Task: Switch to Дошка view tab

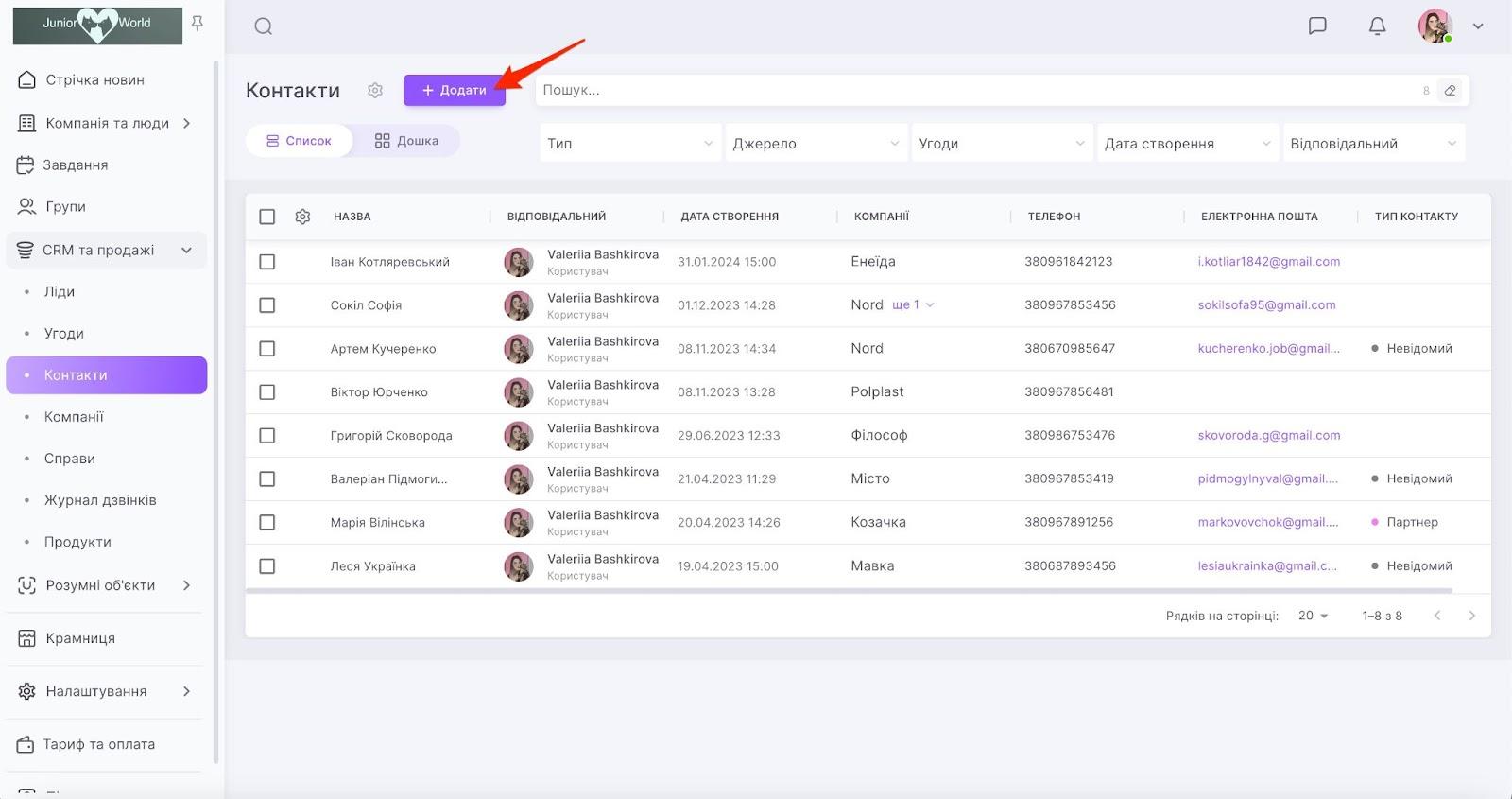Action: 406,141
